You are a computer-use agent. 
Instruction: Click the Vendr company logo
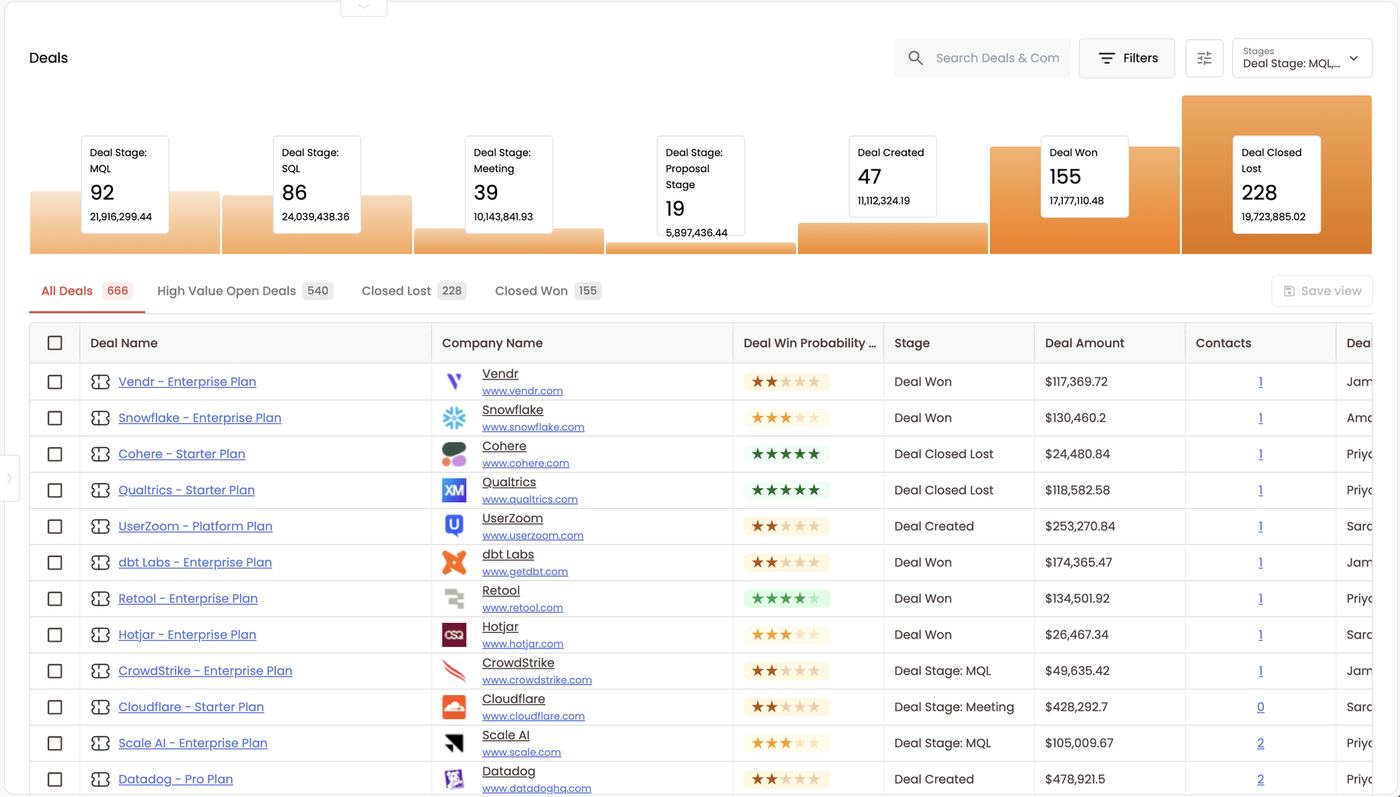(454, 382)
